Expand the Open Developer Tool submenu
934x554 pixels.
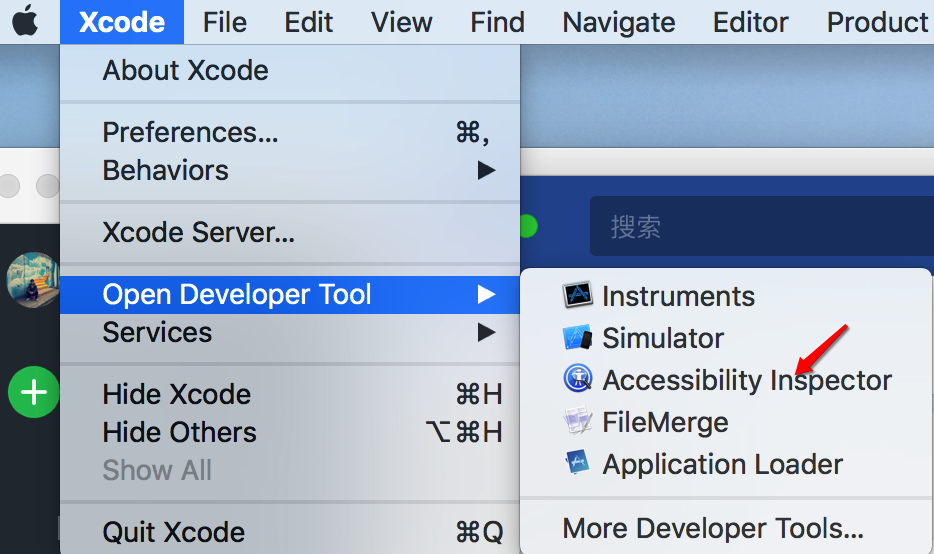click(x=290, y=294)
